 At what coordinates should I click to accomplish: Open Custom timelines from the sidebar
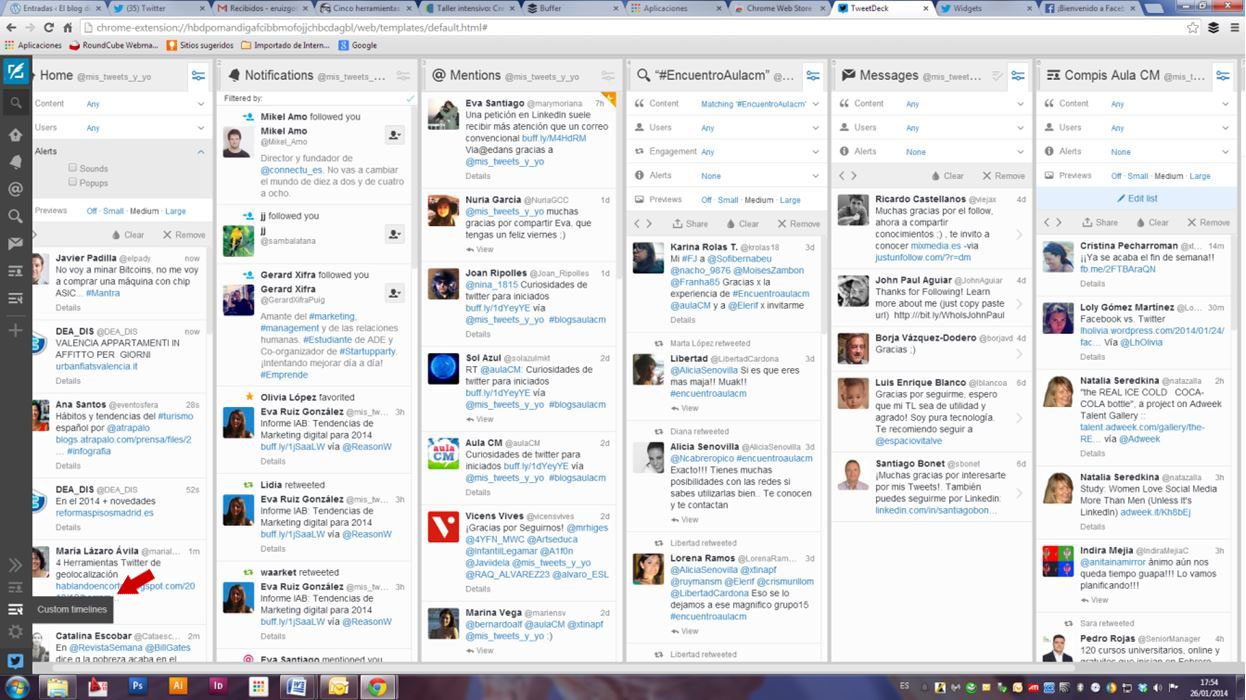[x=16, y=609]
